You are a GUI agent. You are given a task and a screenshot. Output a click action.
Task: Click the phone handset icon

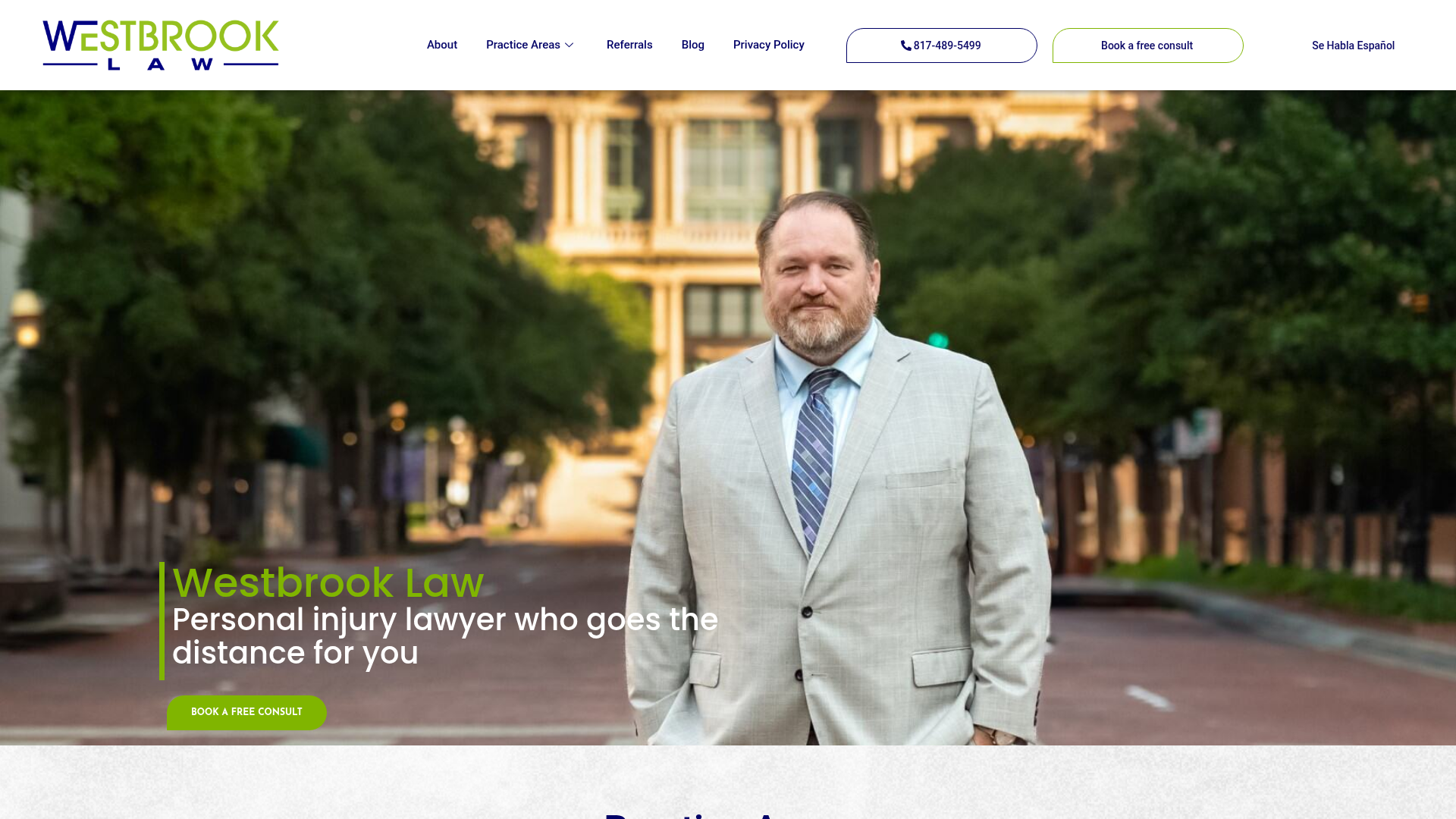point(905,45)
